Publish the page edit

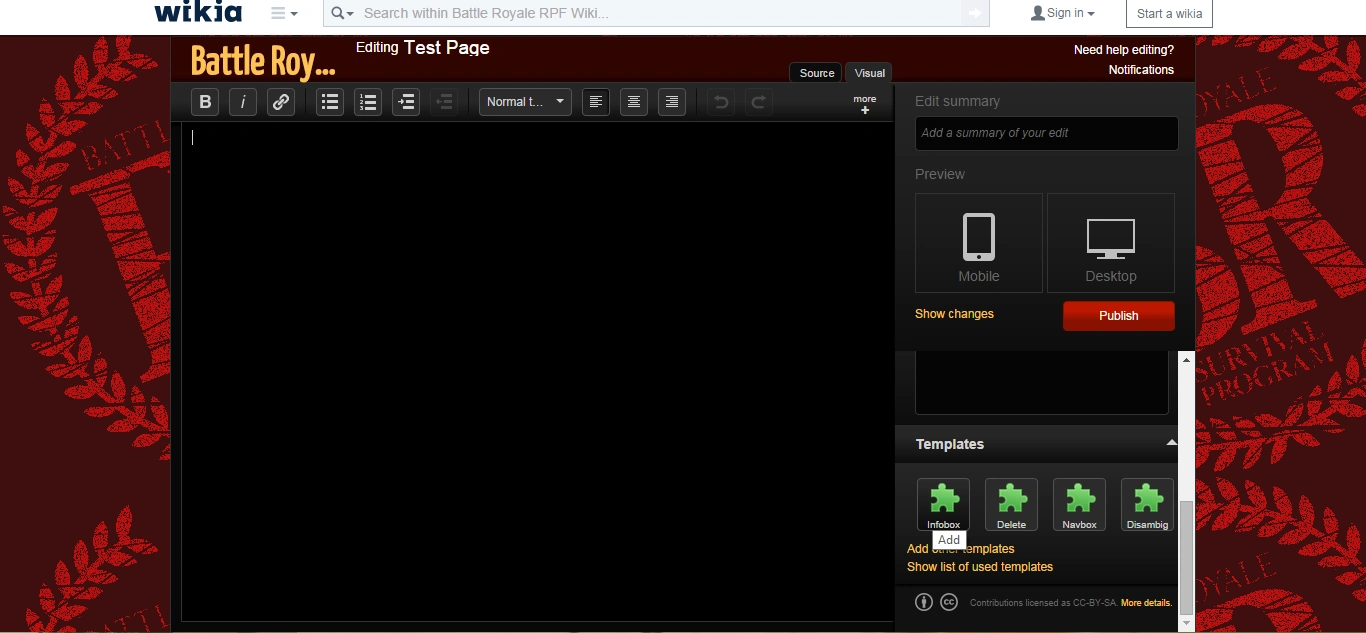tap(1118, 316)
